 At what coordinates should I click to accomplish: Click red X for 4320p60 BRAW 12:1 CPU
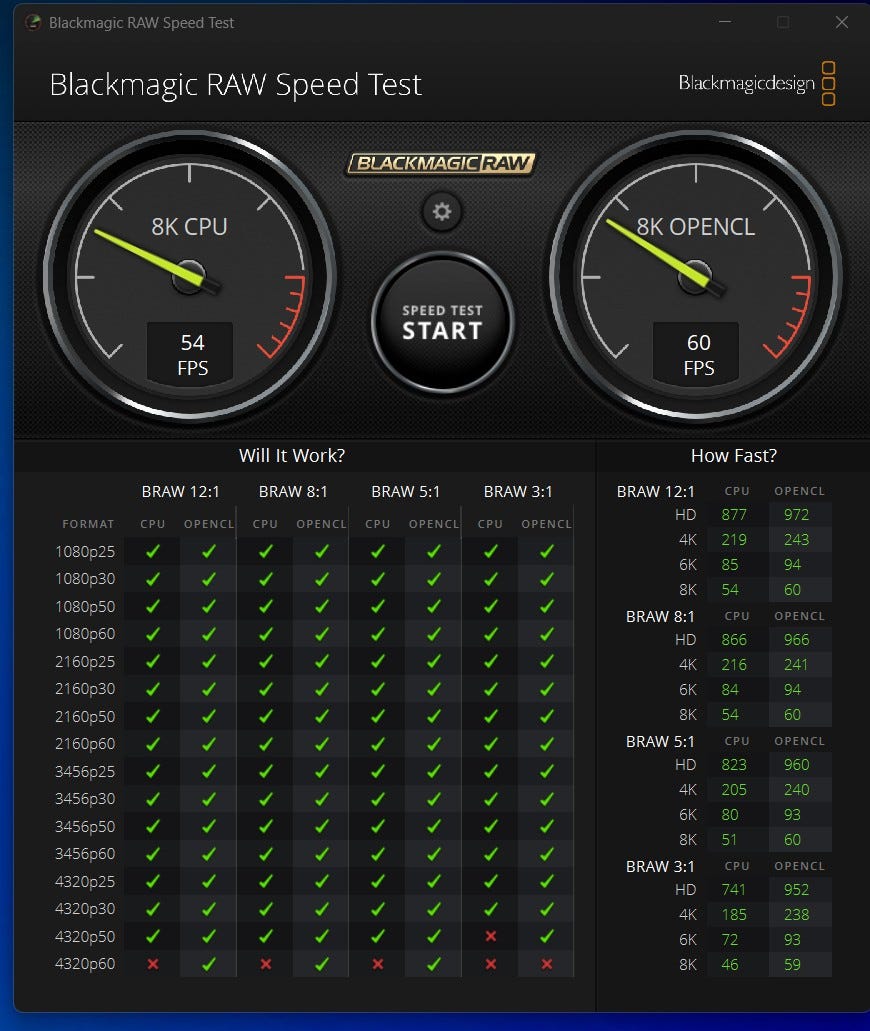(x=153, y=964)
